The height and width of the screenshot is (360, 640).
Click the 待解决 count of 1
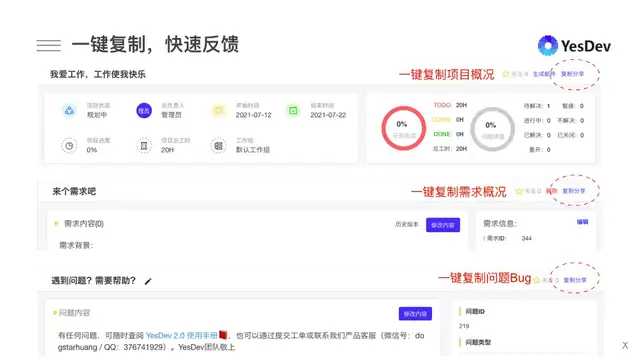click(x=549, y=106)
